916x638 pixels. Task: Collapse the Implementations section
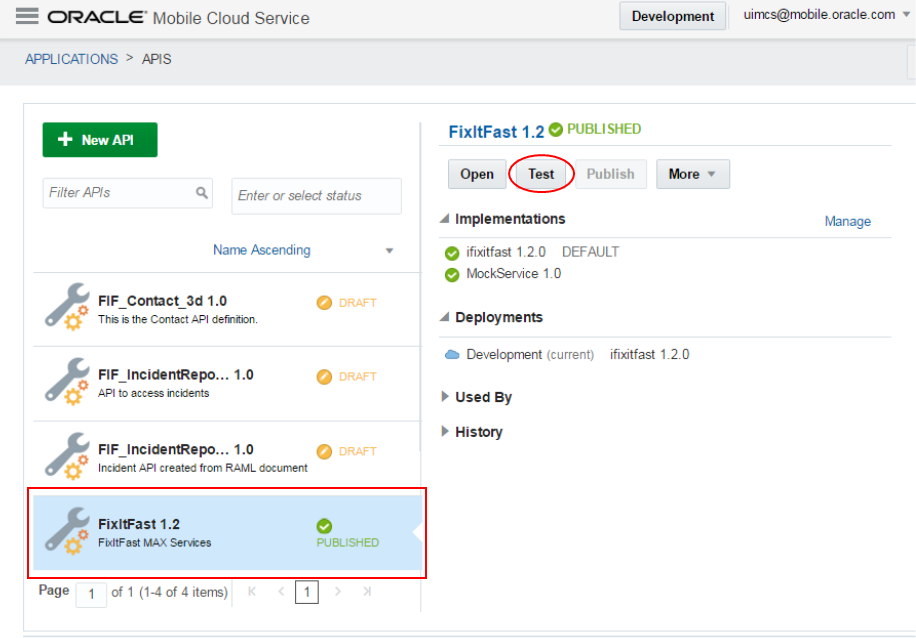[445, 219]
